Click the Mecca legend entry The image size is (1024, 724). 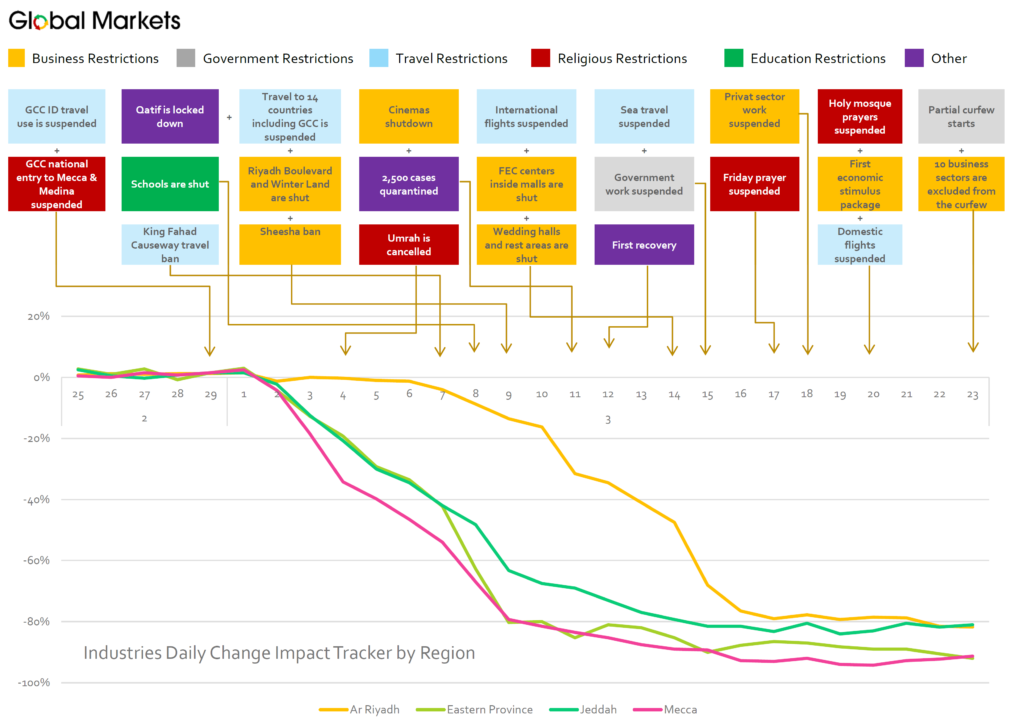pyautogui.click(x=664, y=709)
